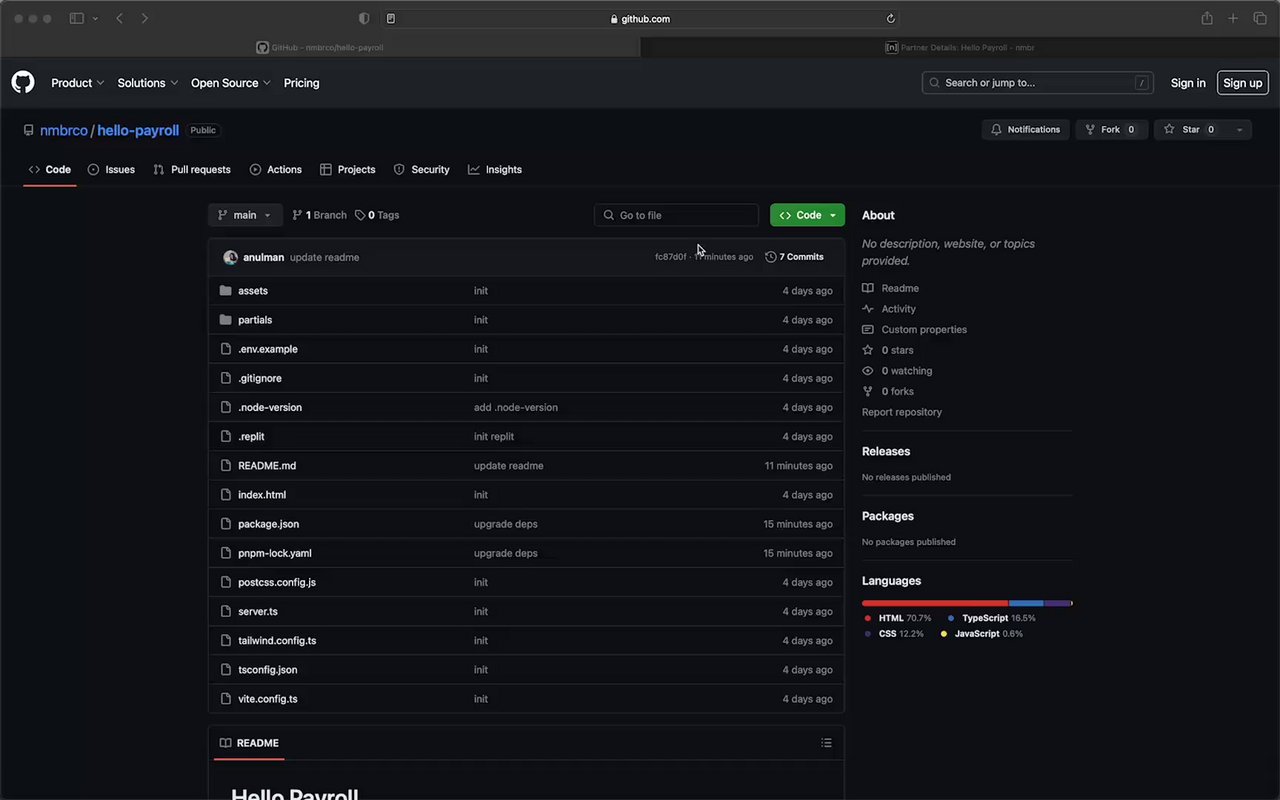Open the Insights tab
The width and height of the screenshot is (1280, 800).
(495, 170)
